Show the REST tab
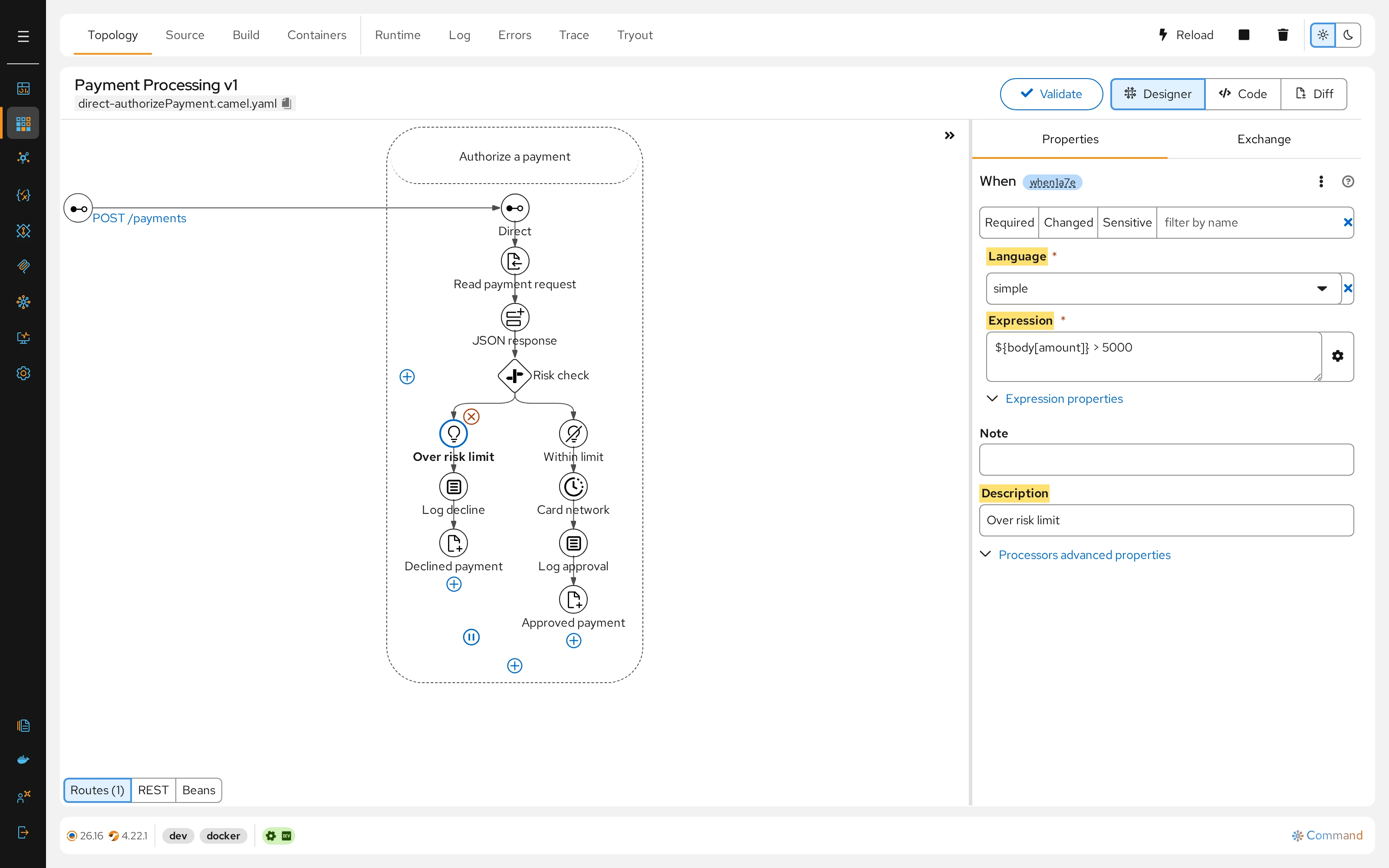This screenshot has width=1389, height=868. click(153, 790)
